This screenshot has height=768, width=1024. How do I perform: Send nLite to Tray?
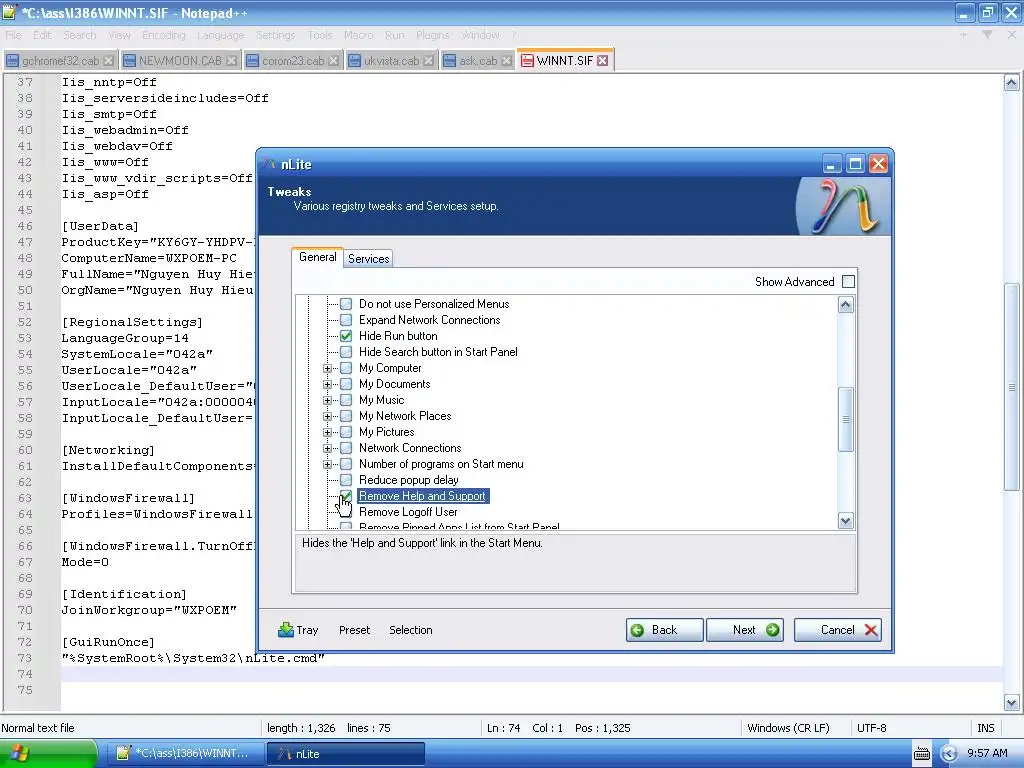pos(298,630)
